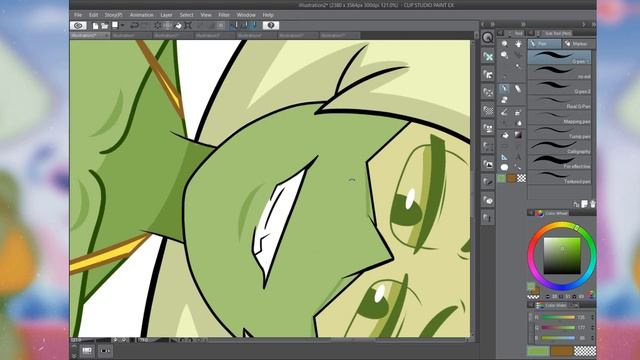Select the Text tool icon
The width and height of the screenshot is (640, 360).
click(518, 157)
